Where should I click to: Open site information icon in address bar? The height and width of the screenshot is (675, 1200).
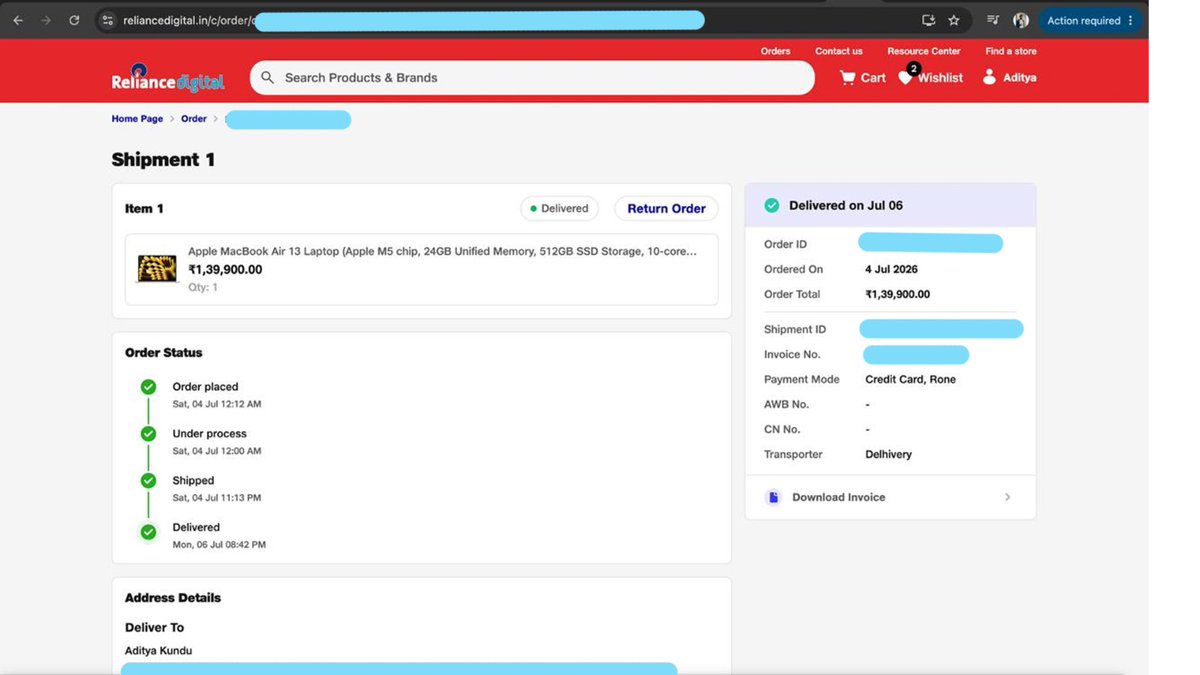[x=108, y=20]
